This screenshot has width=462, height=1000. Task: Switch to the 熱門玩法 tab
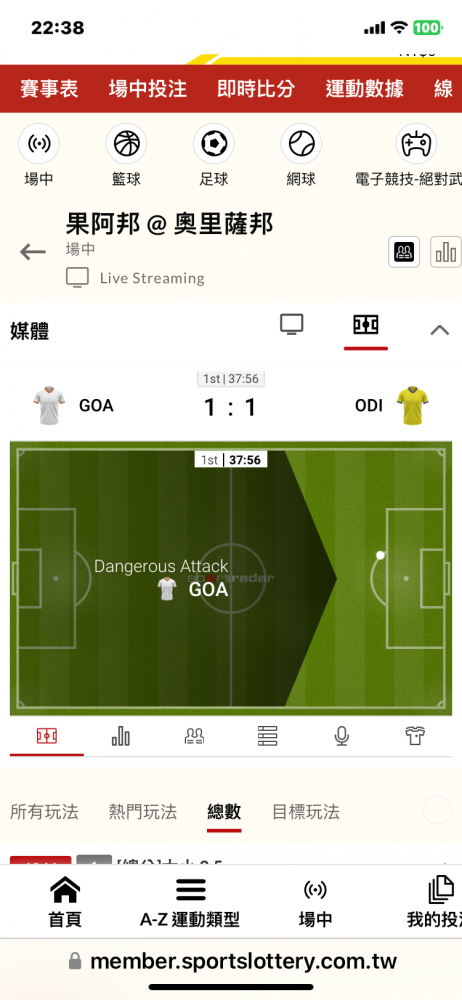coord(143,812)
